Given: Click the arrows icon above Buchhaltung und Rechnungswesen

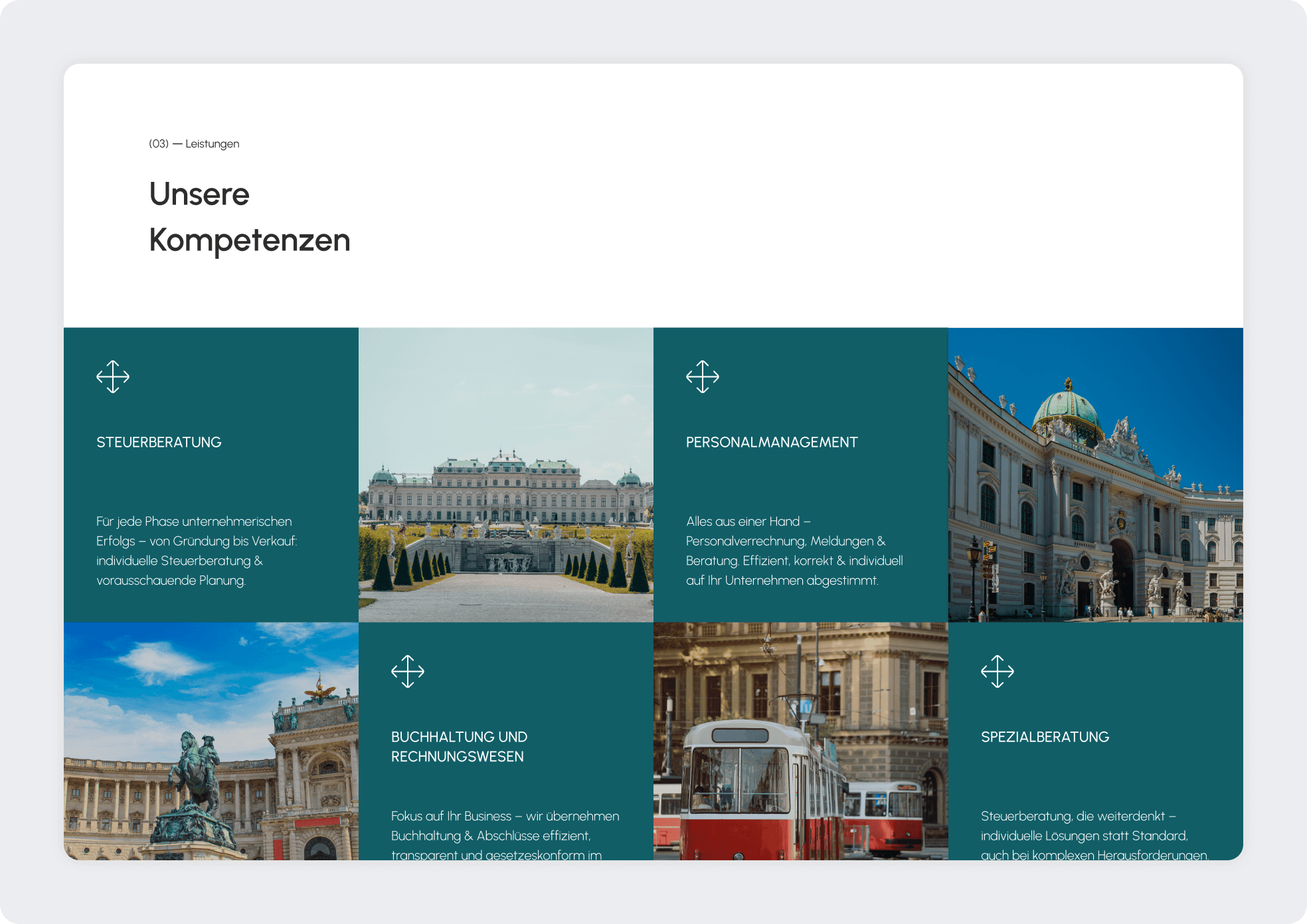Looking at the screenshot, I should (x=408, y=672).
